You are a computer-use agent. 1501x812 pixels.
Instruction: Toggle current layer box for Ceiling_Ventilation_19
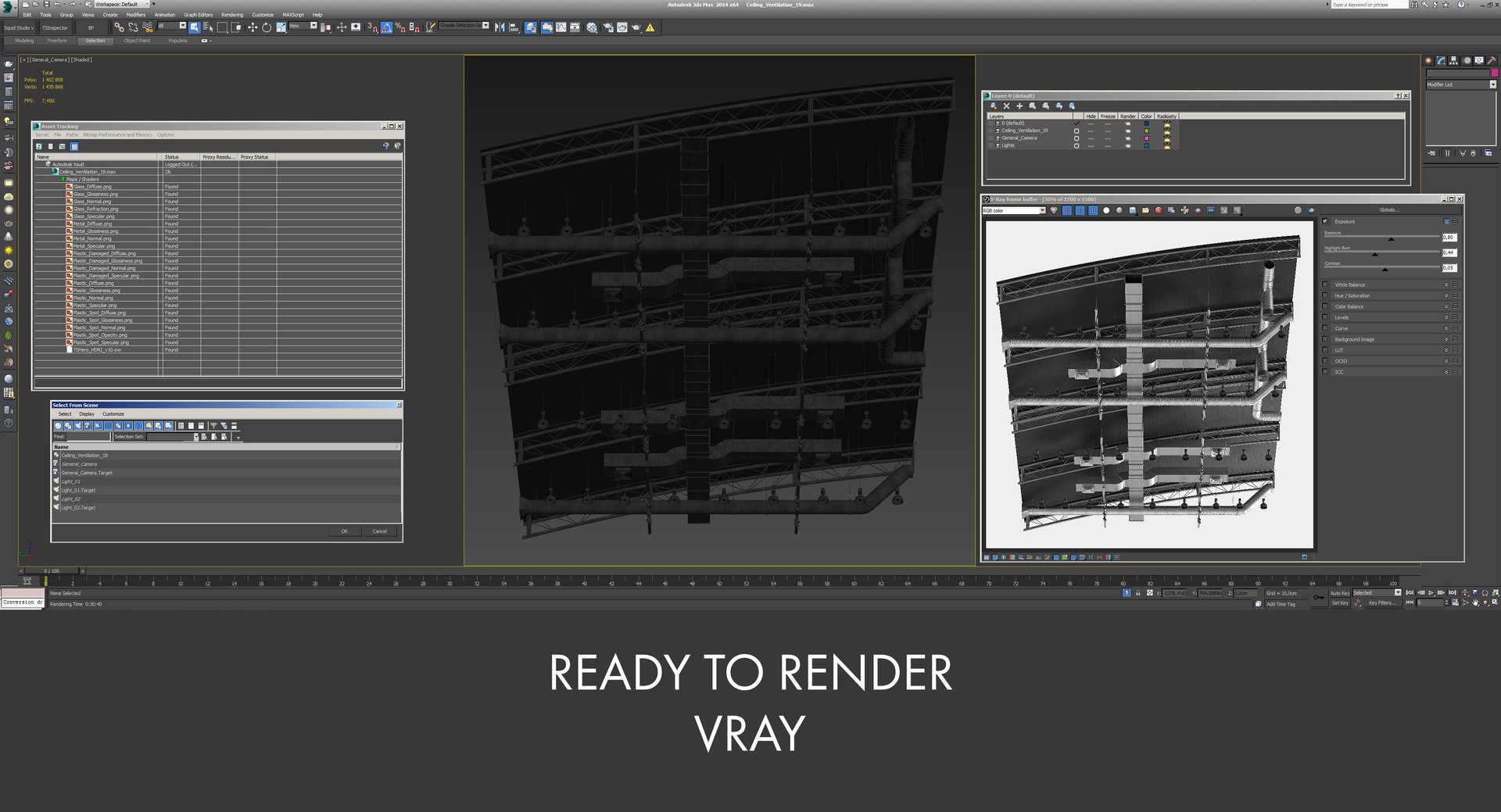[1076, 131]
